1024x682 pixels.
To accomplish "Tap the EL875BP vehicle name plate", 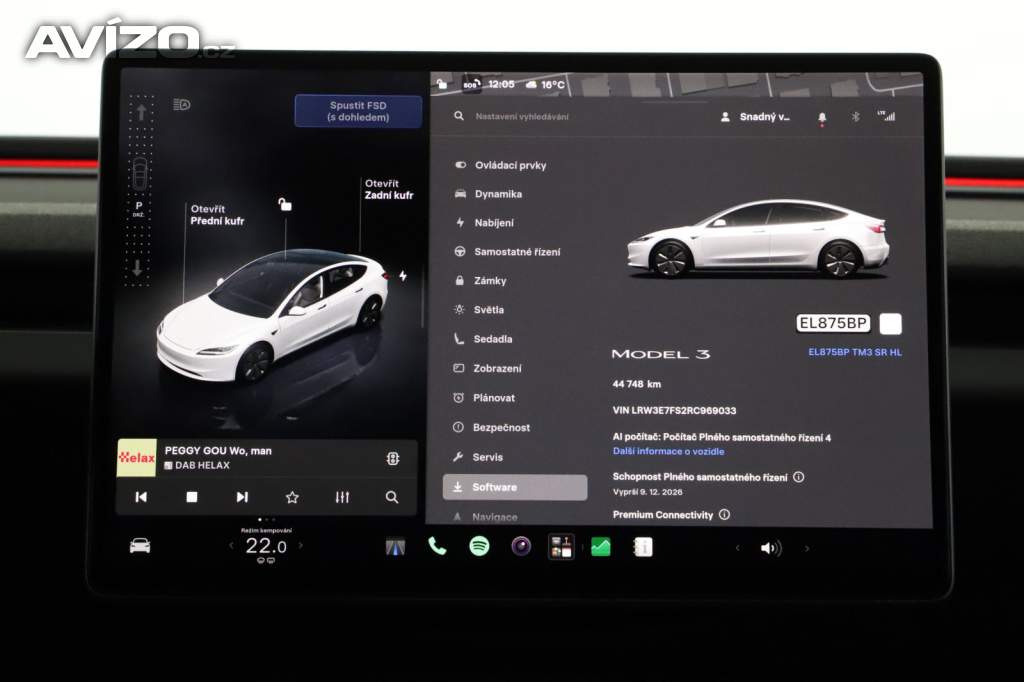I will point(833,323).
